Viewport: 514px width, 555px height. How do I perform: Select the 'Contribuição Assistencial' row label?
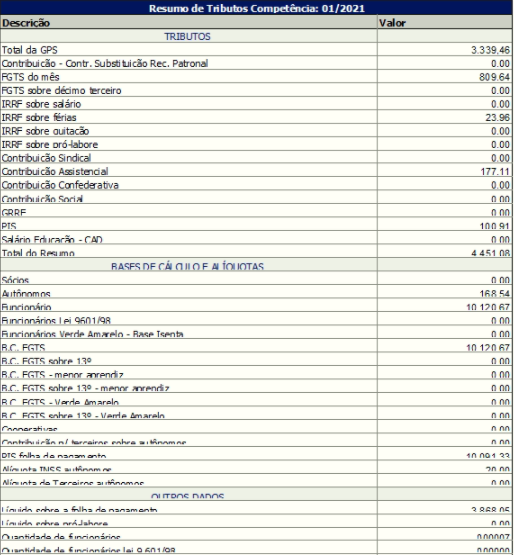tap(55, 172)
